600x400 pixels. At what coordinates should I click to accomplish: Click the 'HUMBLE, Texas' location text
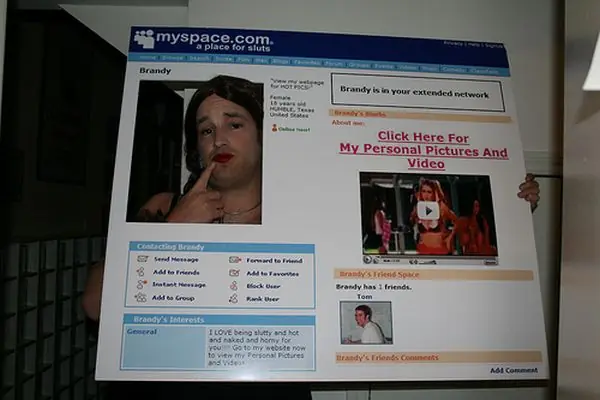click(292, 109)
